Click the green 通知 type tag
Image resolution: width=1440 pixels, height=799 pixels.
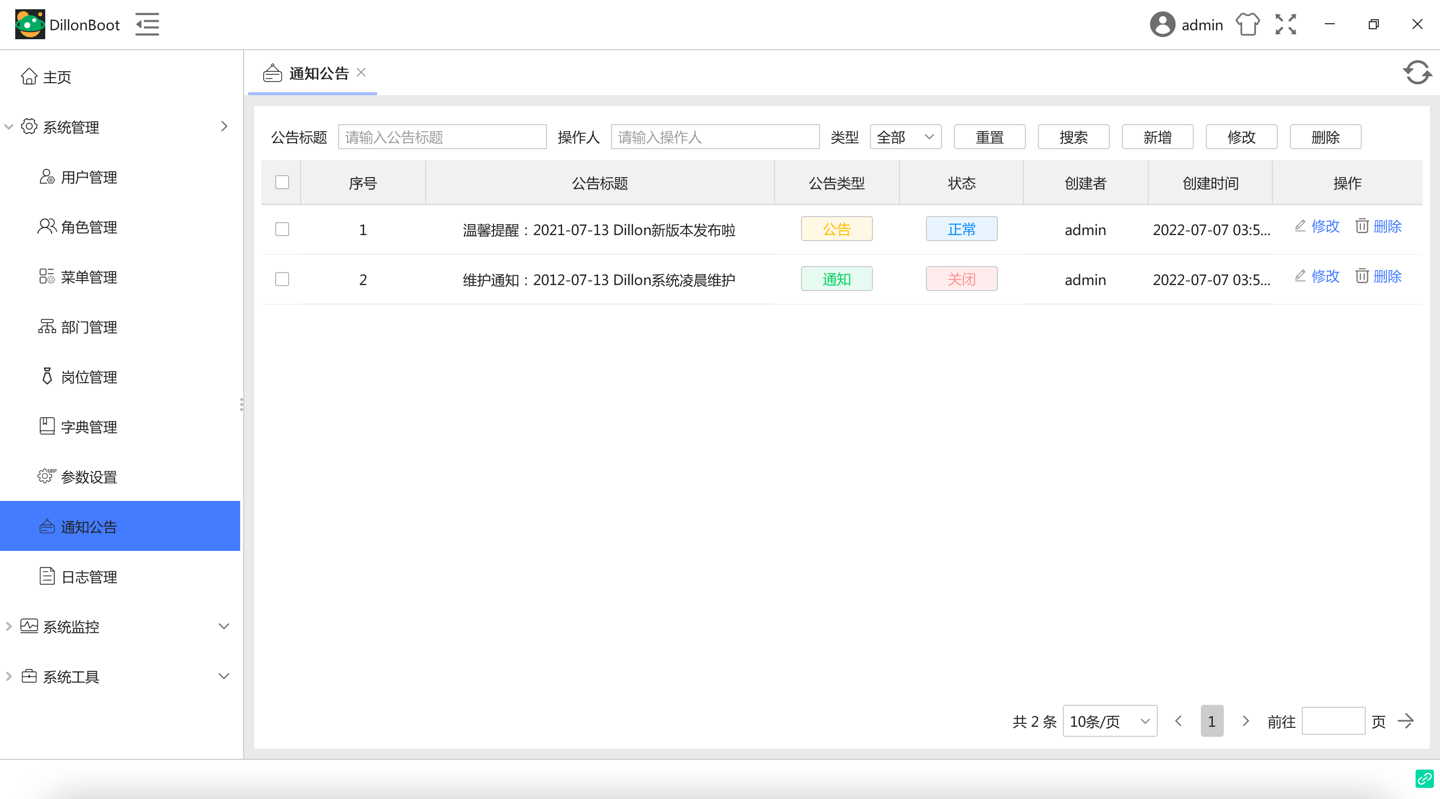point(837,279)
